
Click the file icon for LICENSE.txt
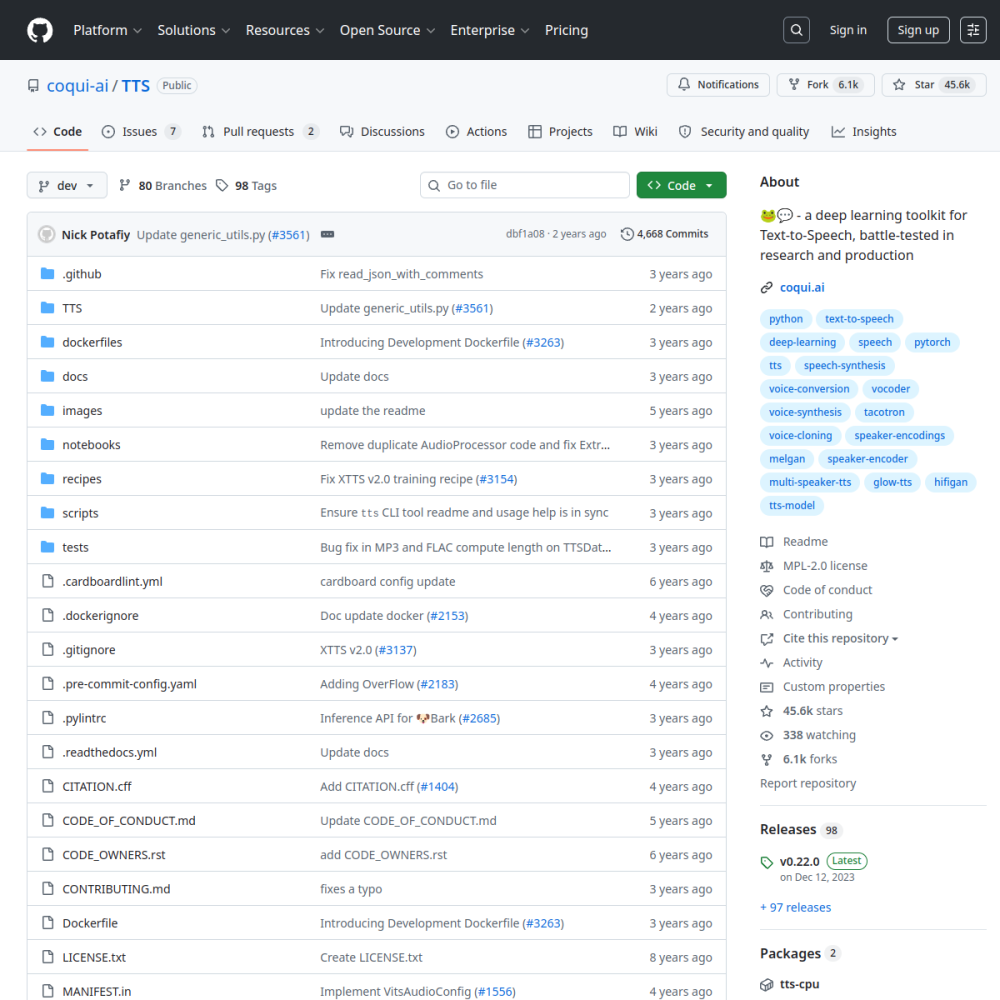[x=48, y=957]
